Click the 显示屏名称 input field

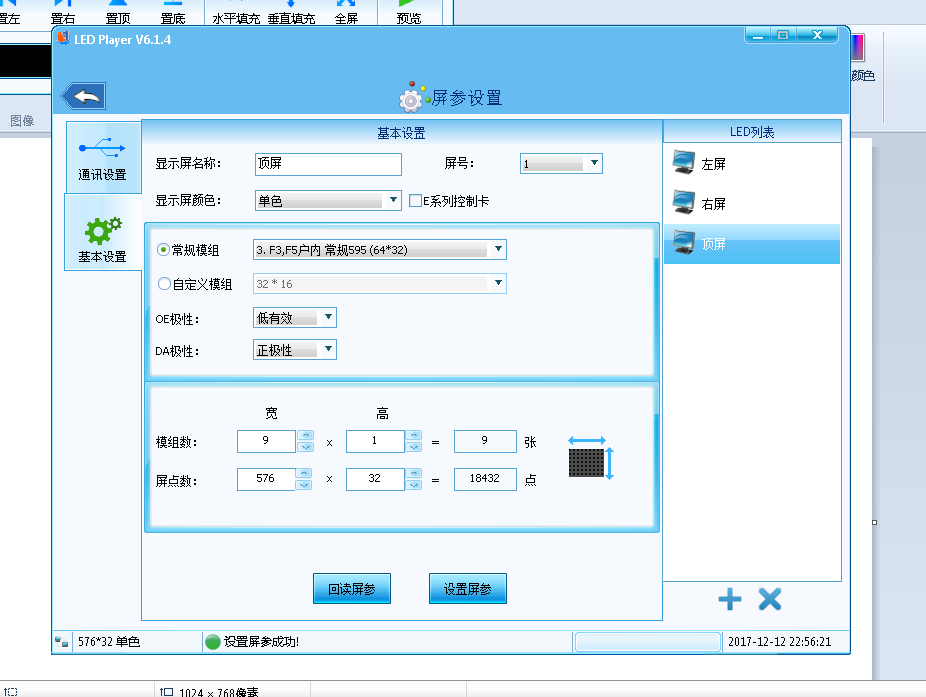click(x=328, y=164)
